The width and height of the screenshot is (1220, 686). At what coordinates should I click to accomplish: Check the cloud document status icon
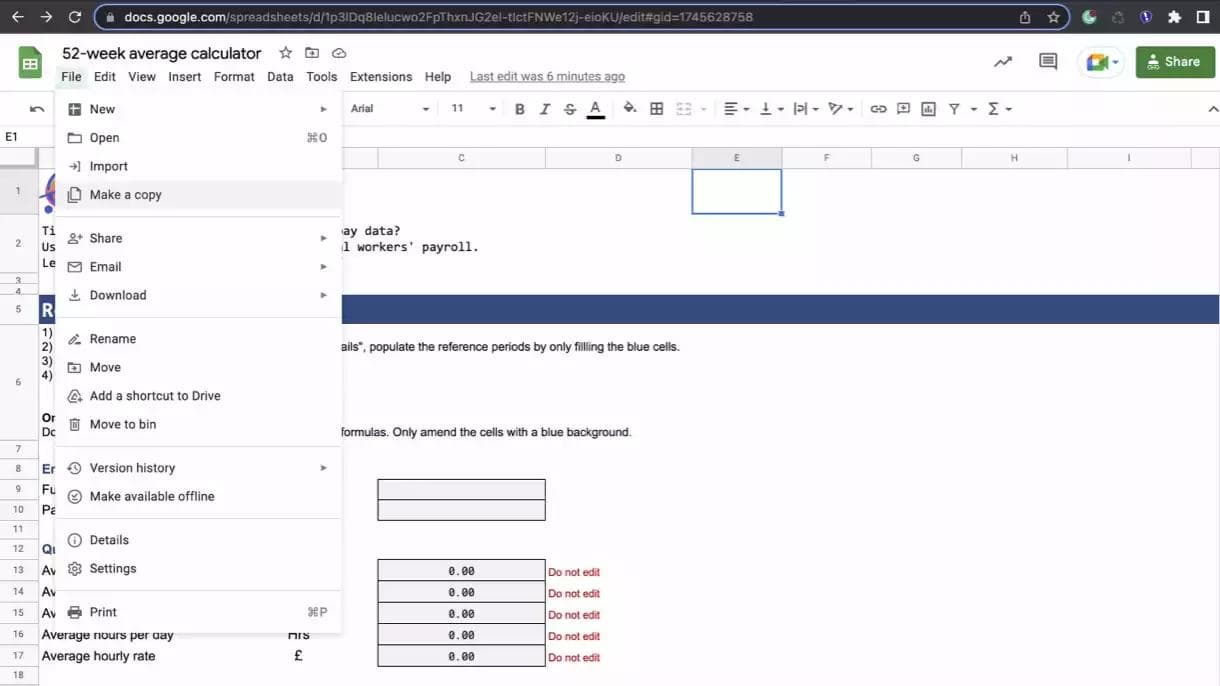click(339, 53)
